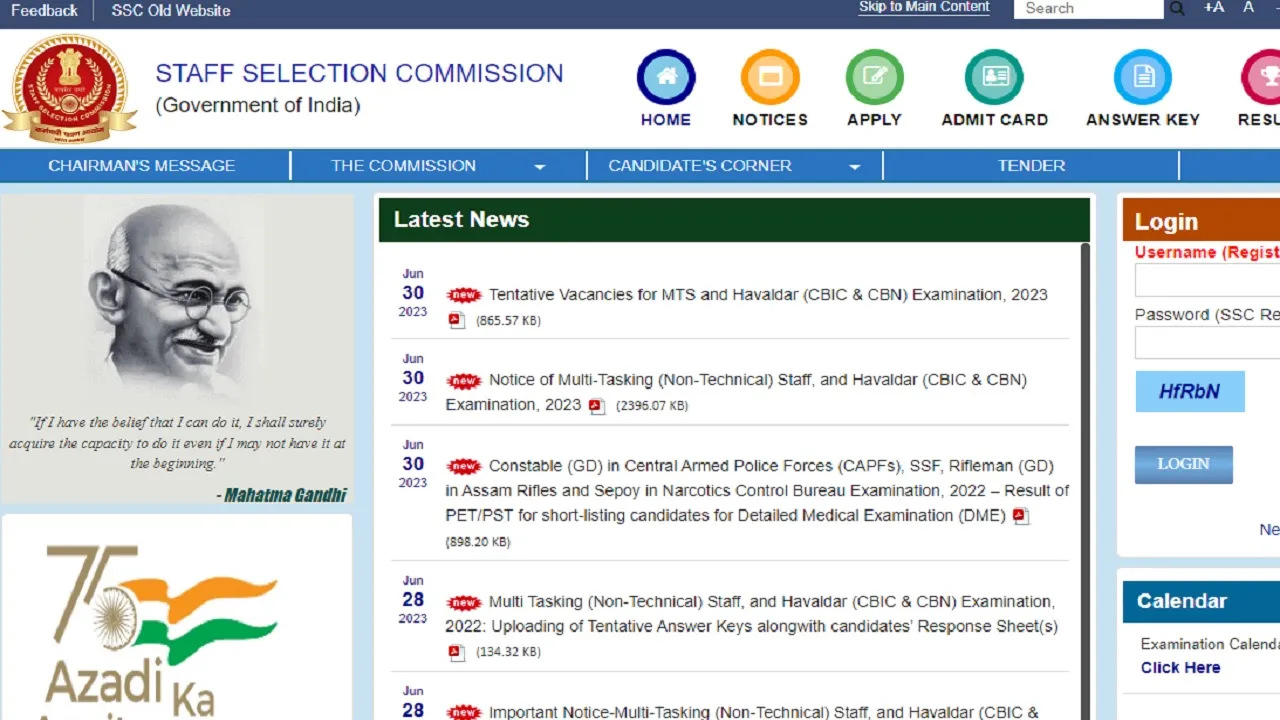Open the Notices circular icon
Image resolution: width=1280 pixels, height=720 pixels.
point(770,77)
